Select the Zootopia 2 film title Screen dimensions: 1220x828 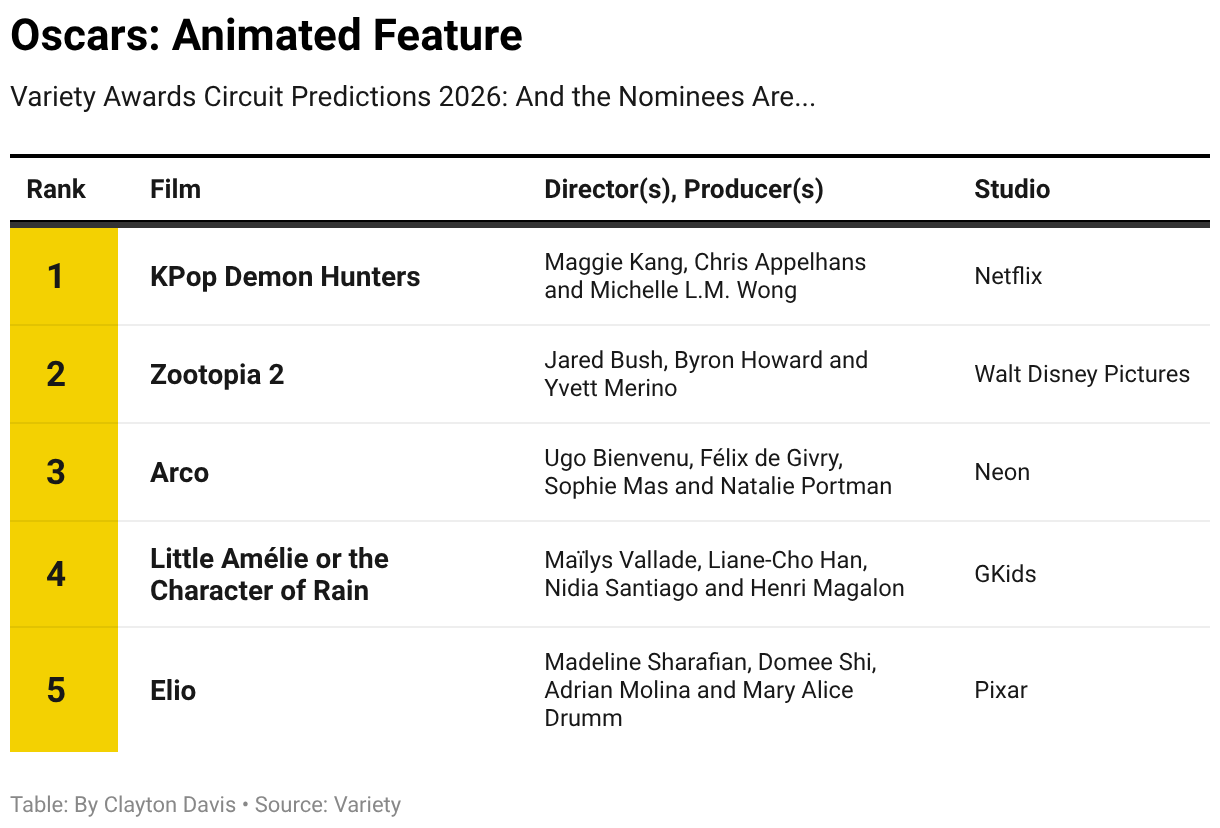pyautogui.click(x=217, y=374)
